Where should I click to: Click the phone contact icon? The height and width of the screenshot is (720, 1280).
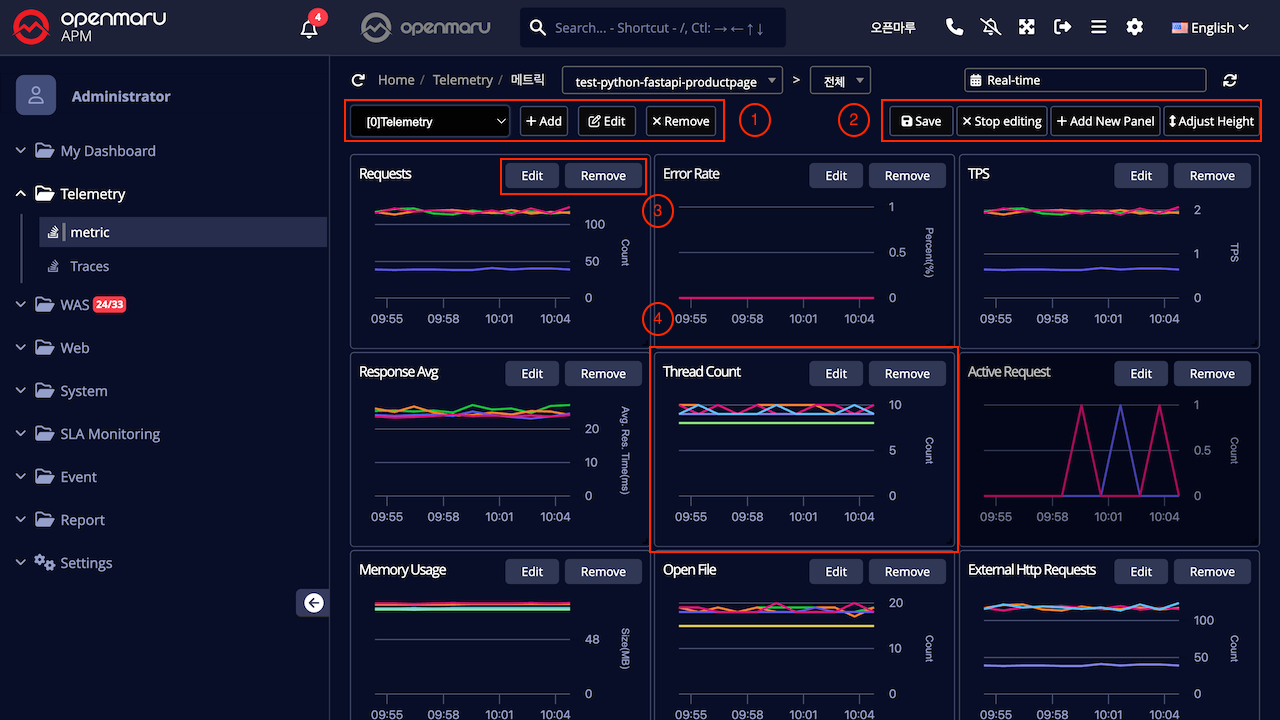(x=954, y=28)
